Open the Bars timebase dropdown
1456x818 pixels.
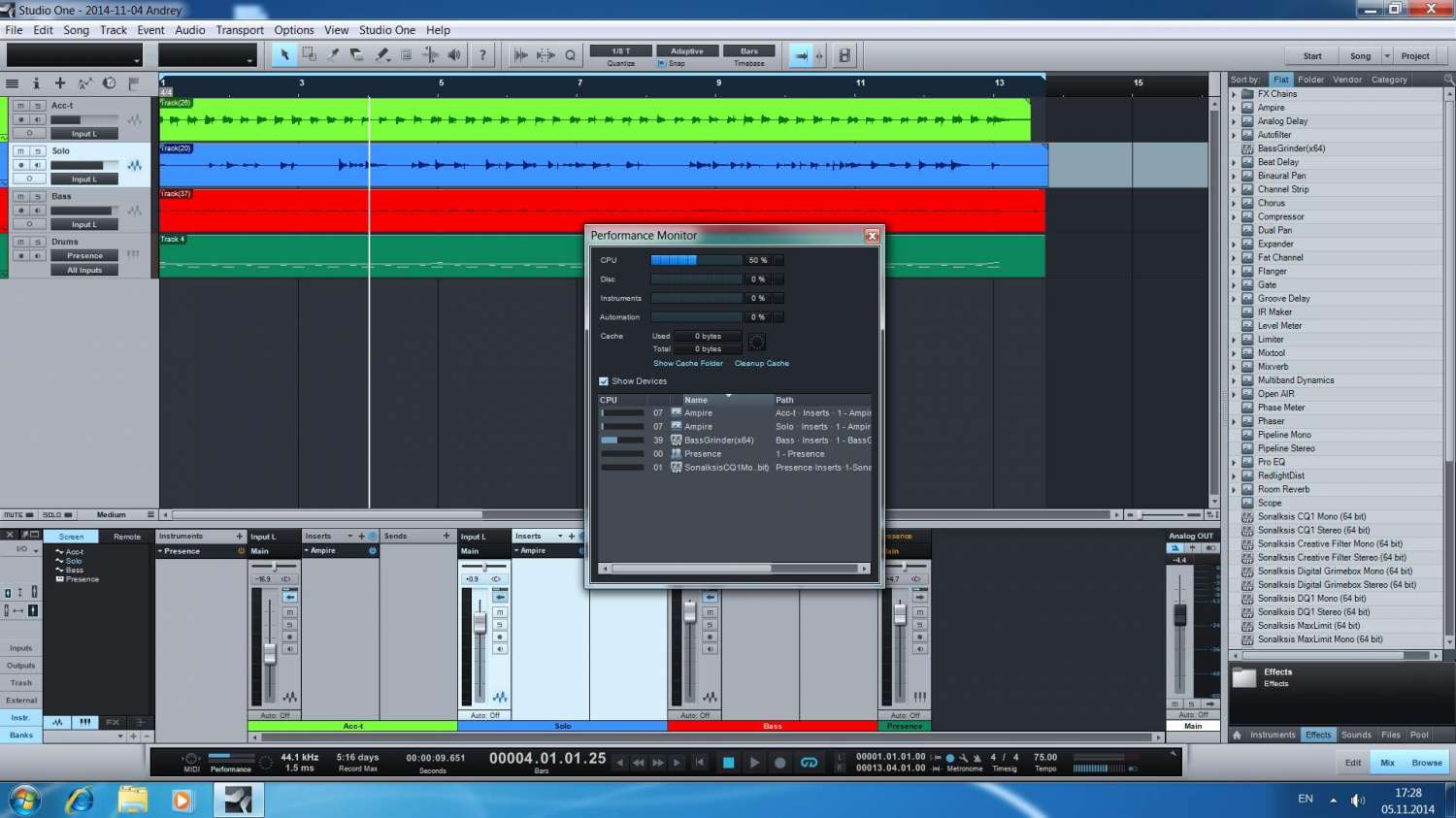click(749, 50)
